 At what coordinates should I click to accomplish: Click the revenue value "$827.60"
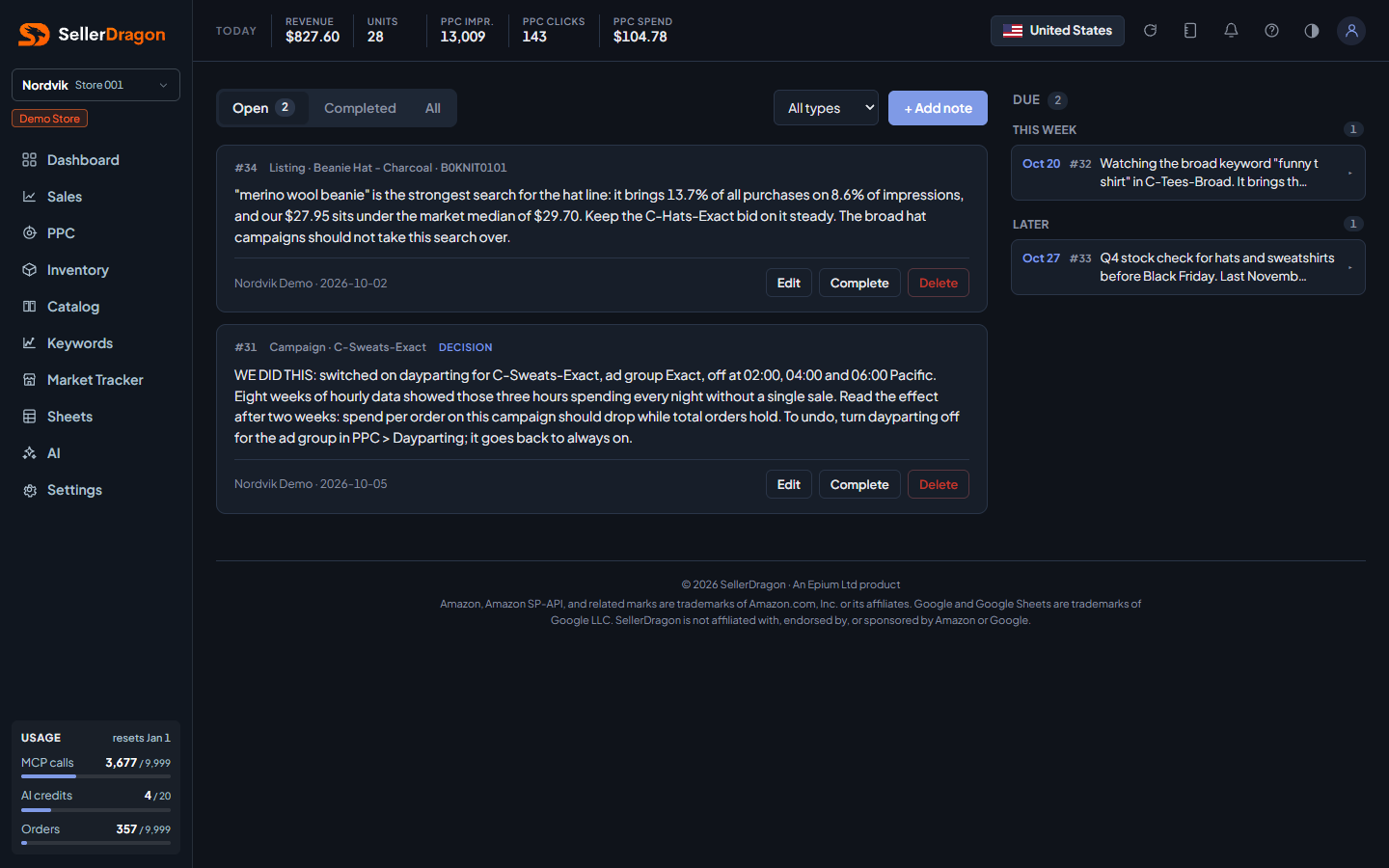coord(313,37)
